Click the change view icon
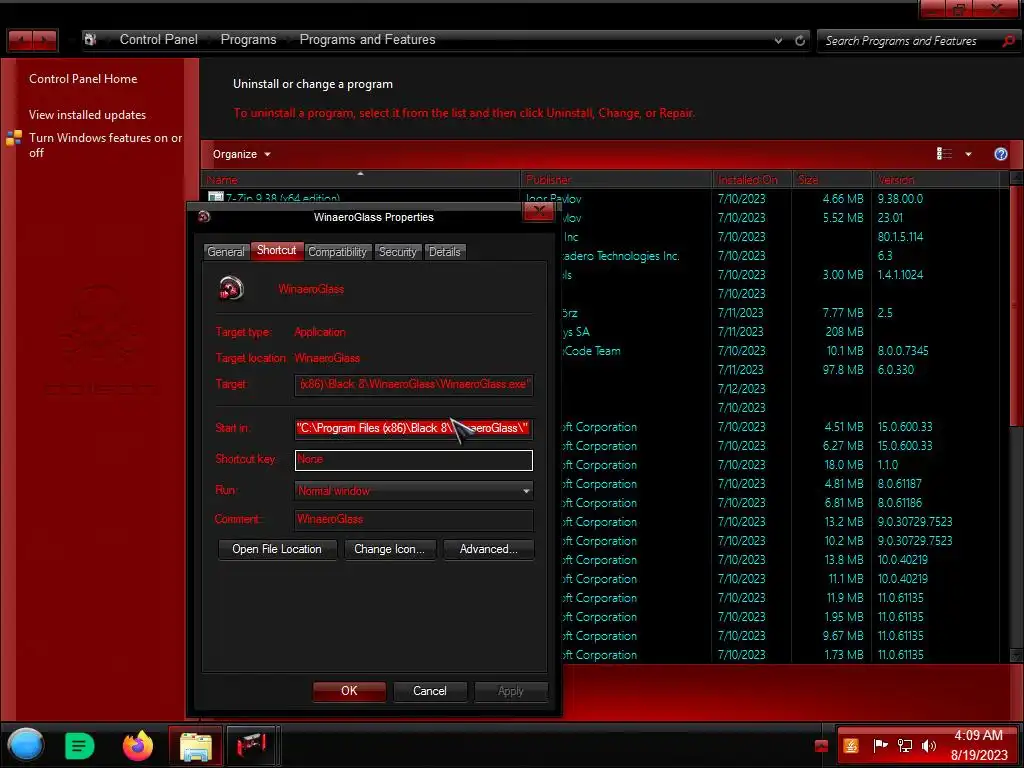Image resolution: width=1024 pixels, height=768 pixels. point(944,154)
